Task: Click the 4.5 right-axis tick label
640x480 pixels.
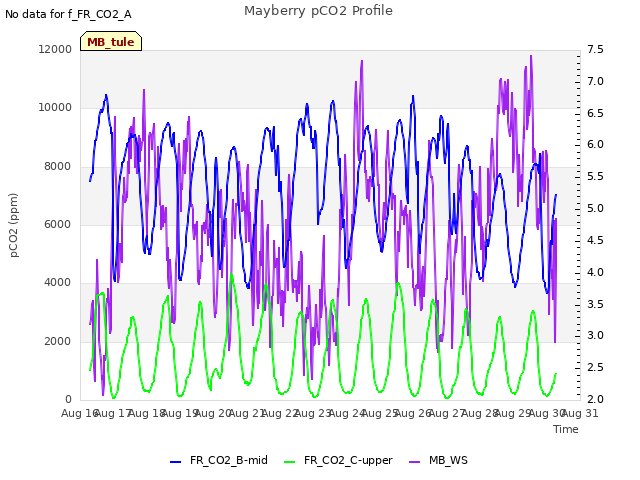Action: 596,240
